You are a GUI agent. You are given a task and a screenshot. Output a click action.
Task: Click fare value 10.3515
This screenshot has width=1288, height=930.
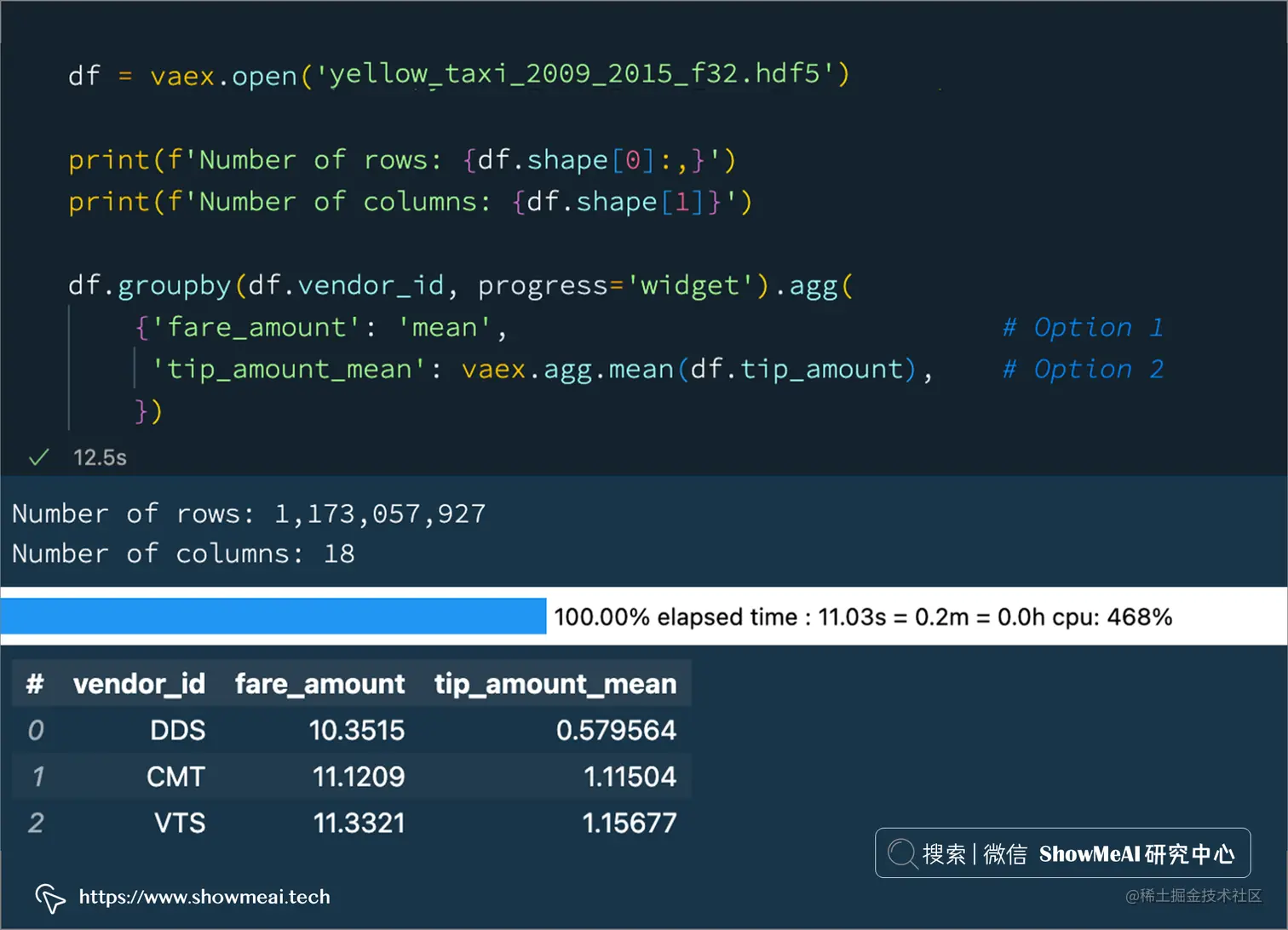click(x=357, y=730)
